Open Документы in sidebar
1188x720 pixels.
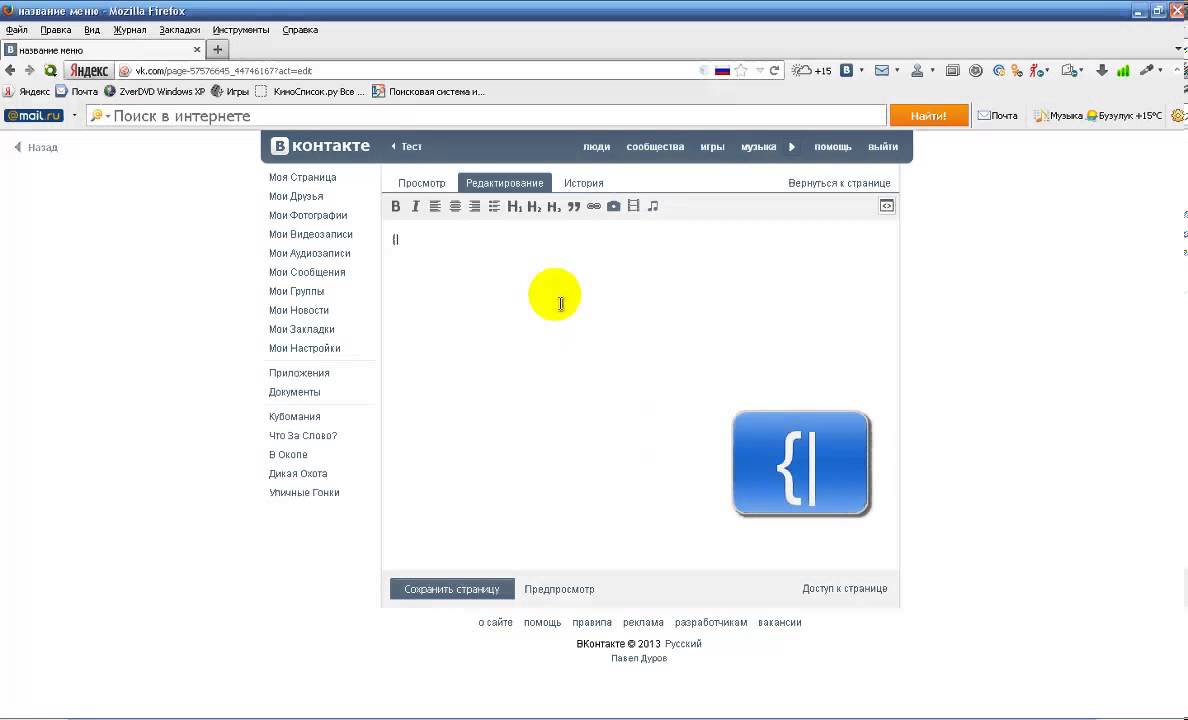point(294,392)
